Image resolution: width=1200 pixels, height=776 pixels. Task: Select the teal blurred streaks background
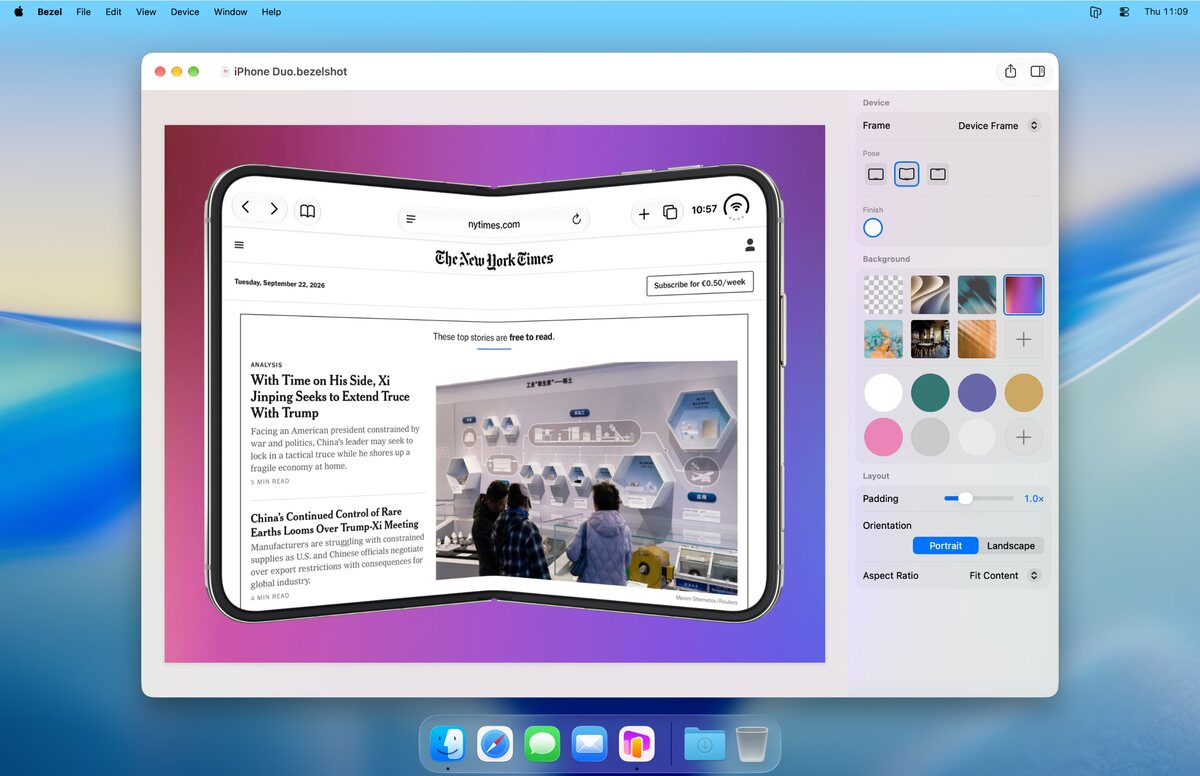pyautogui.click(x=977, y=295)
